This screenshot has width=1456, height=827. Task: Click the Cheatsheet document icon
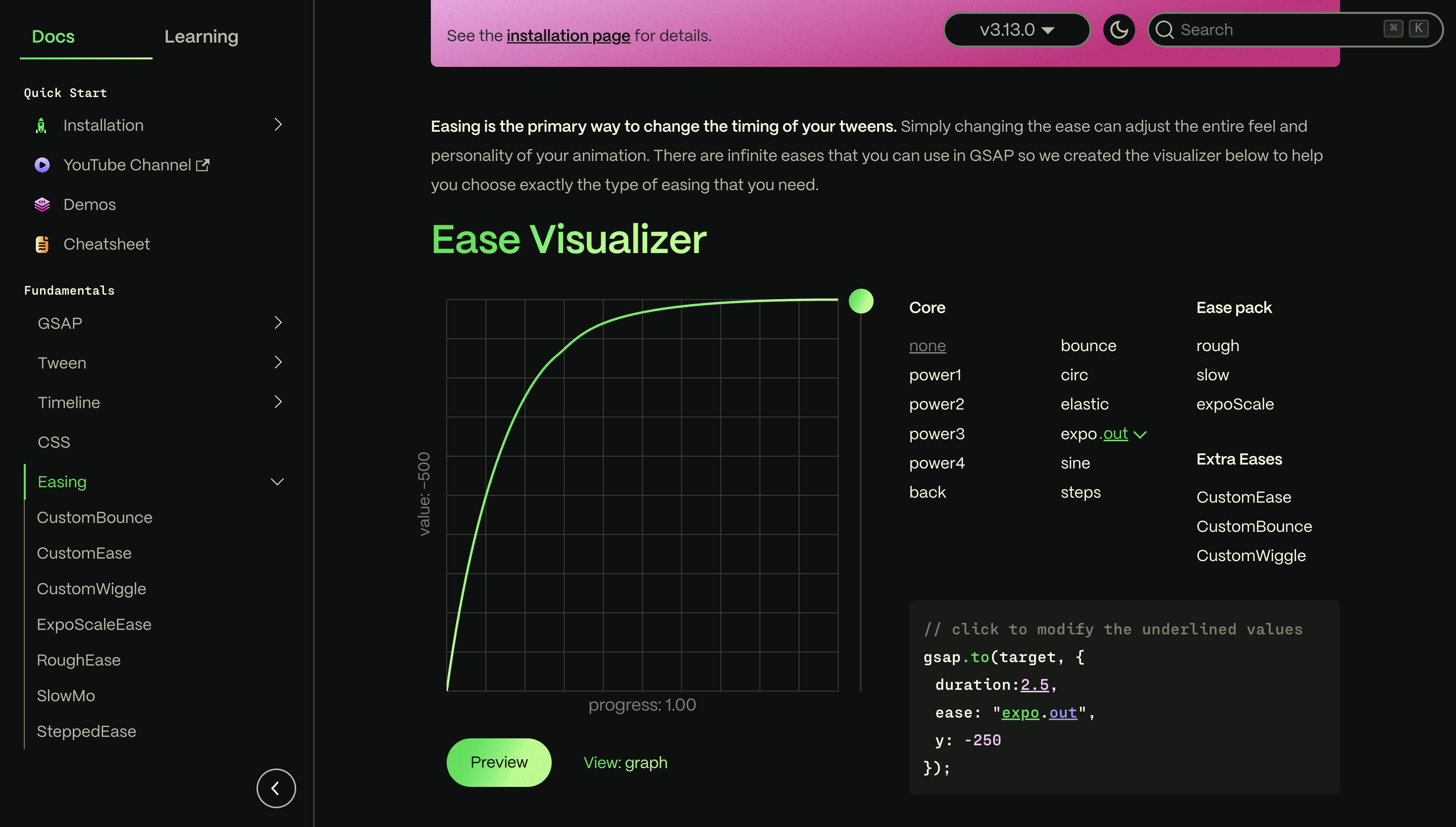click(x=42, y=244)
